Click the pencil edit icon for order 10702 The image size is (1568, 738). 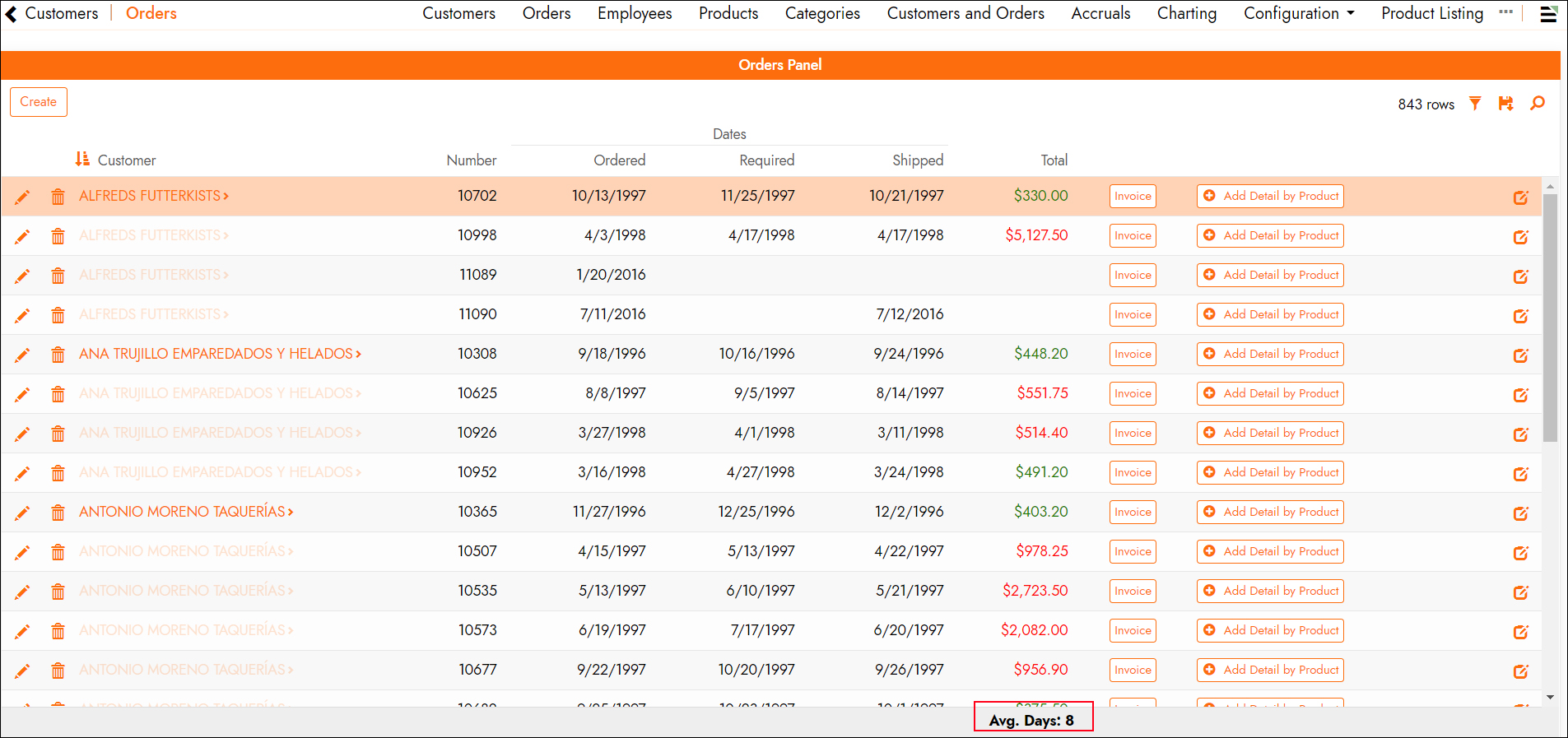[22, 197]
